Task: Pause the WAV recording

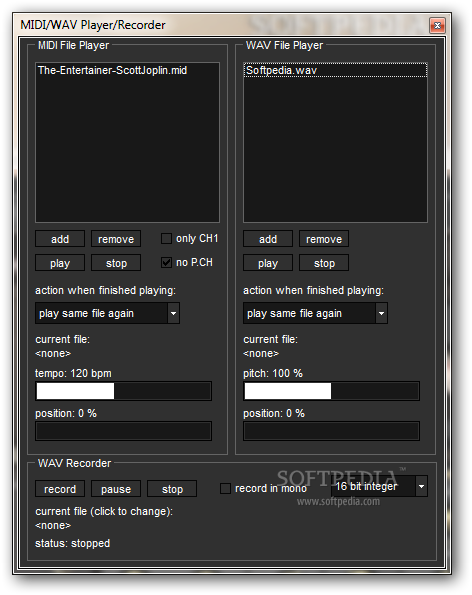Action: [x=116, y=489]
